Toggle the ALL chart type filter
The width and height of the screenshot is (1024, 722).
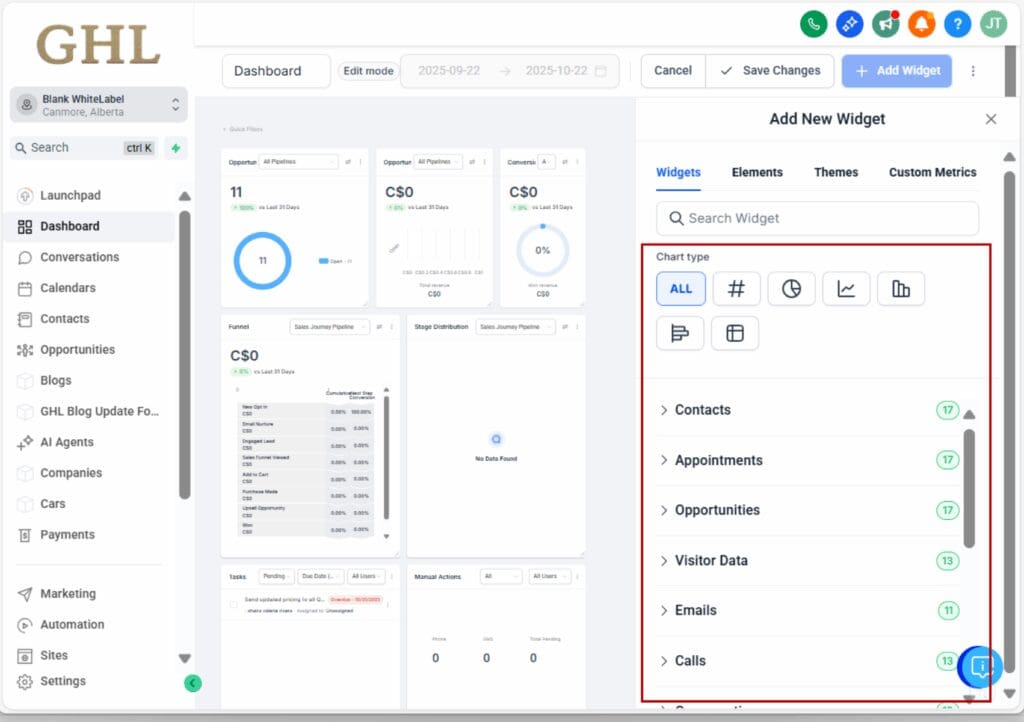tap(680, 288)
